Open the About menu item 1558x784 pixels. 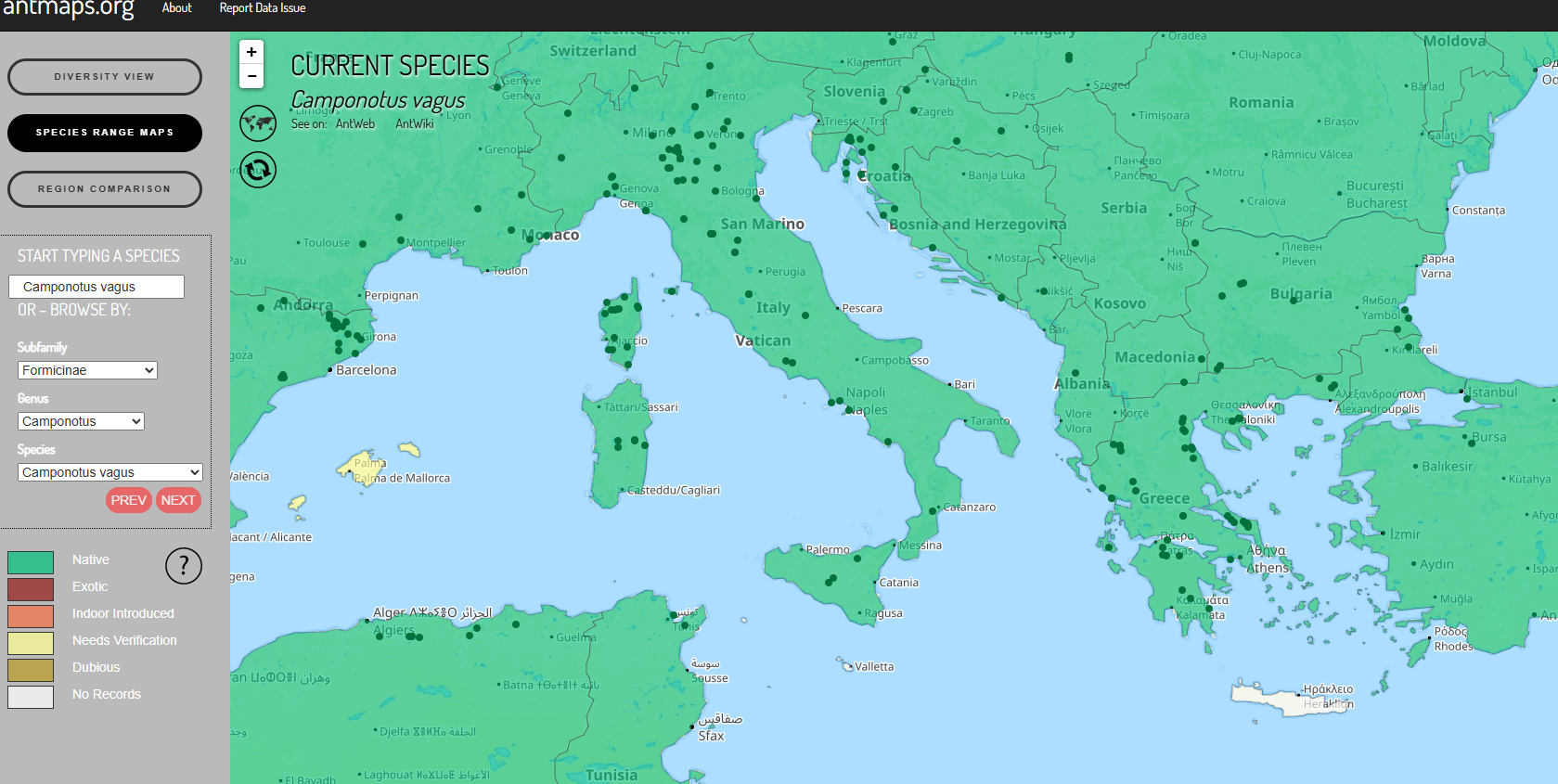pos(176,8)
